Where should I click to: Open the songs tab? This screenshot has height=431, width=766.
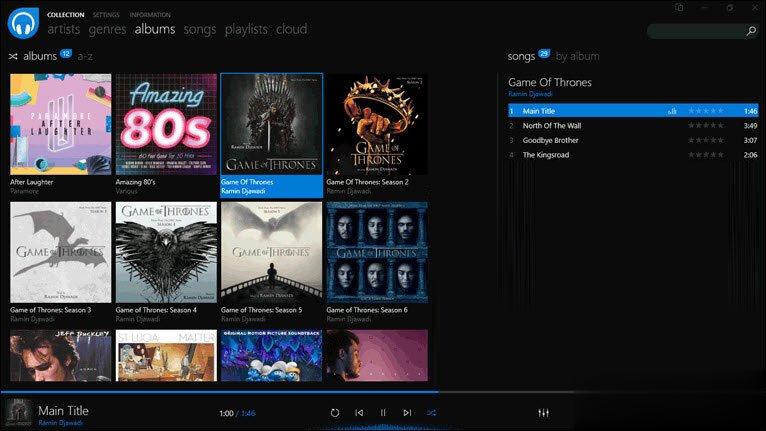point(200,29)
